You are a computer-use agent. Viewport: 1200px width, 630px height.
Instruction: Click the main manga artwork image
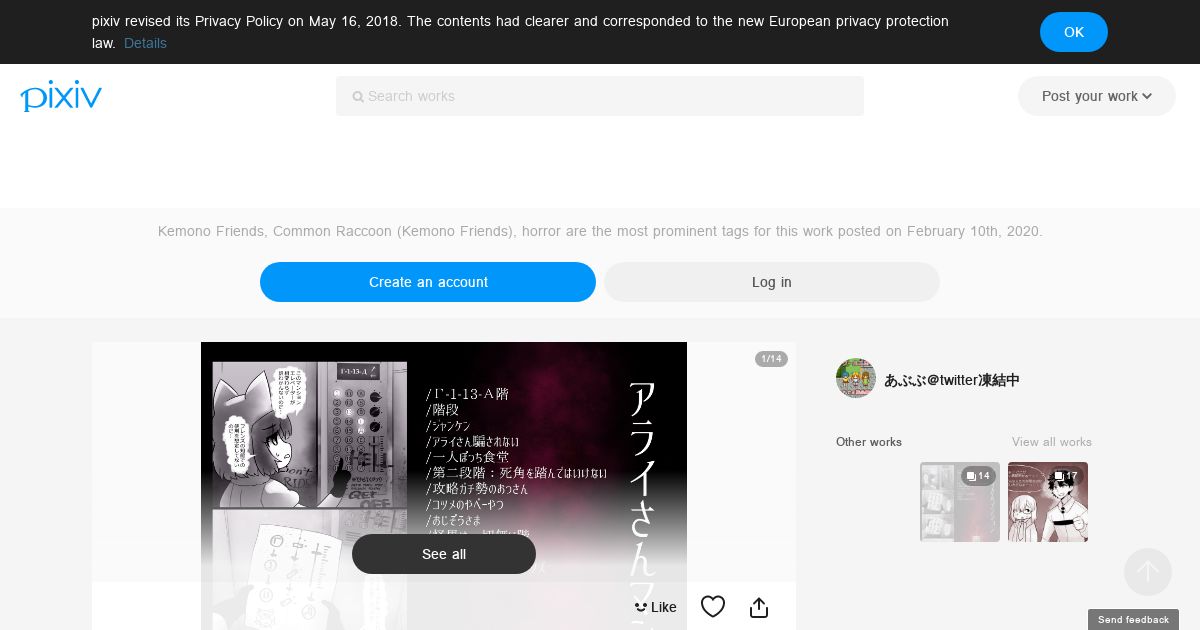pos(444,486)
